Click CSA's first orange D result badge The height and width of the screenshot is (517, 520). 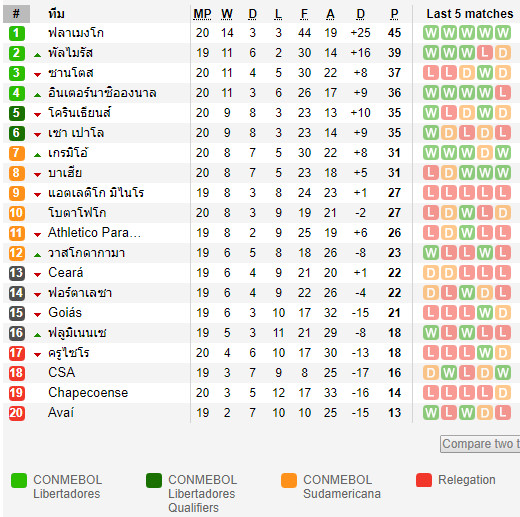click(431, 373)
